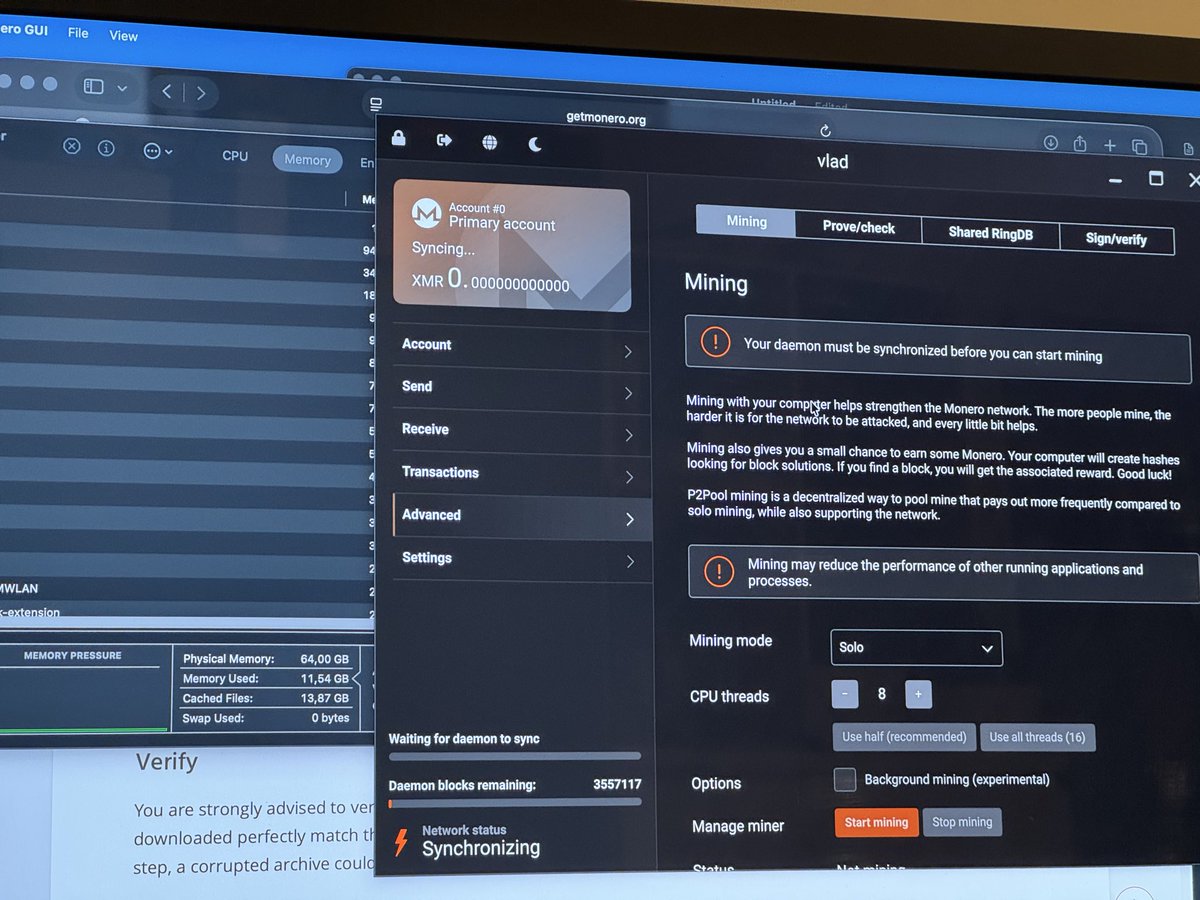Viewport: 1200px width, 900px height.
Task: Expand the Account menu chevron
Action: tap(628, 352)
